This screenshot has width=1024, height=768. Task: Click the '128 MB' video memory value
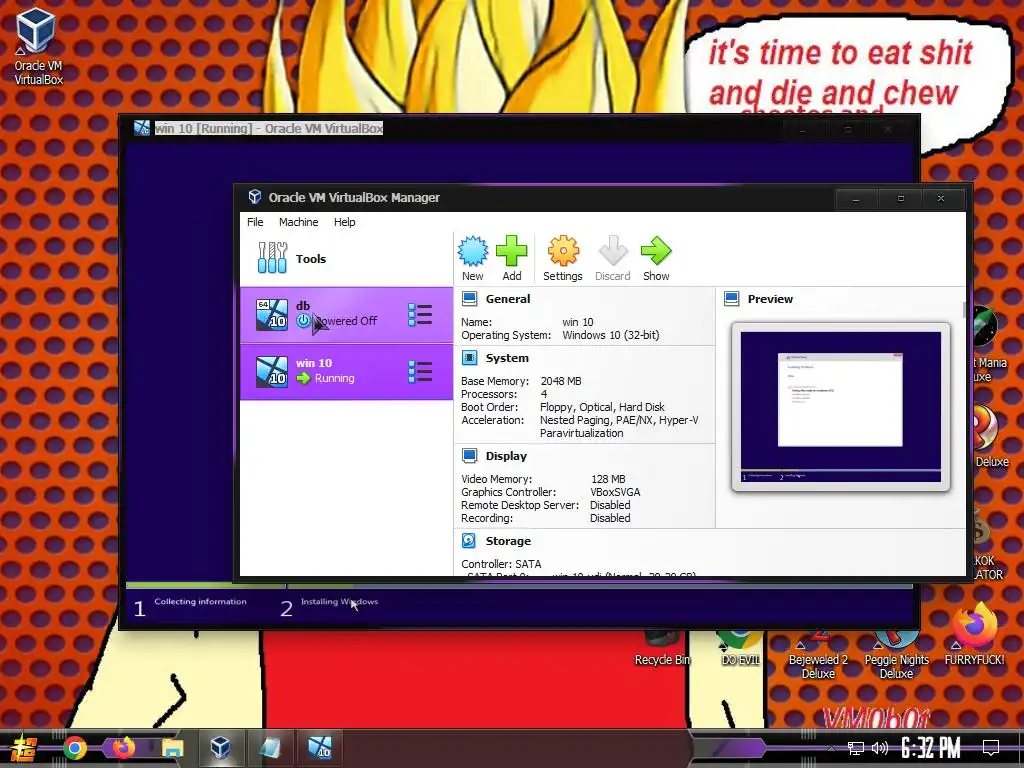click(608, 479)
